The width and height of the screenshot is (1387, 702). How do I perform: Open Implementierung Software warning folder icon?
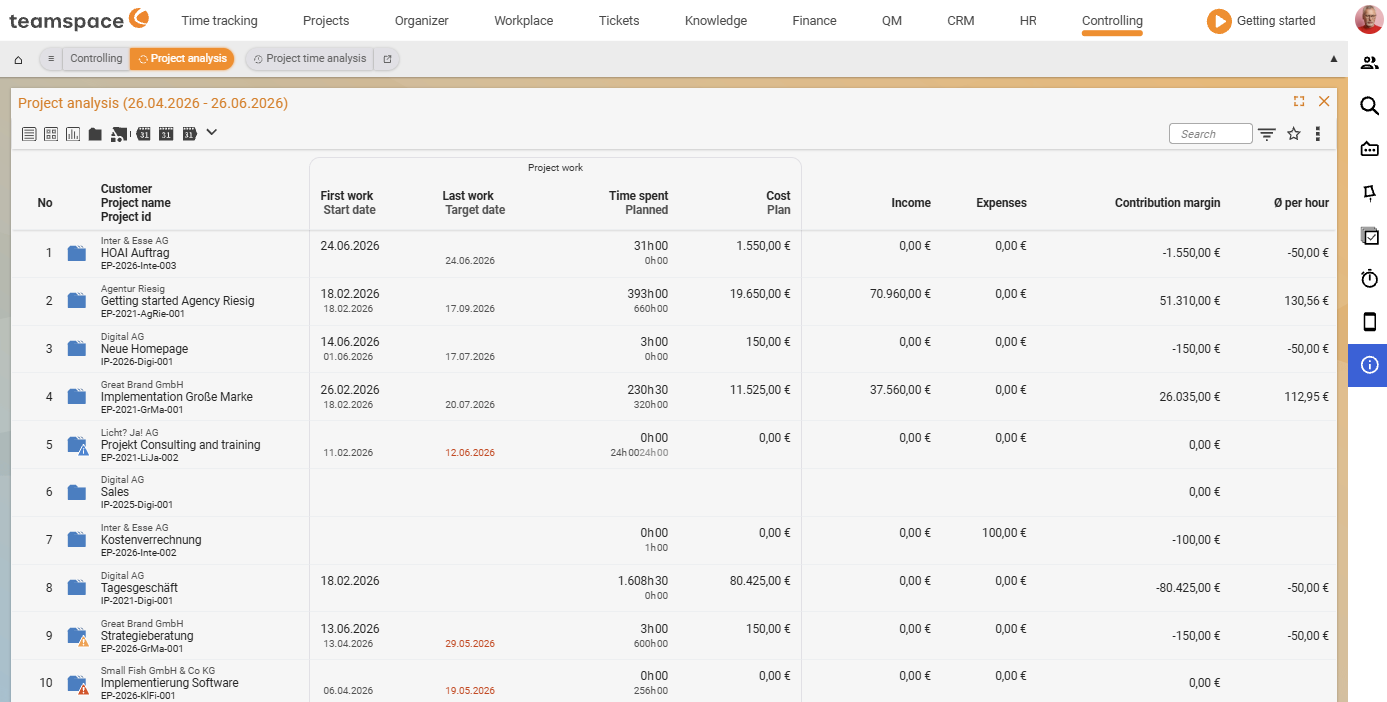coord(78,684)
